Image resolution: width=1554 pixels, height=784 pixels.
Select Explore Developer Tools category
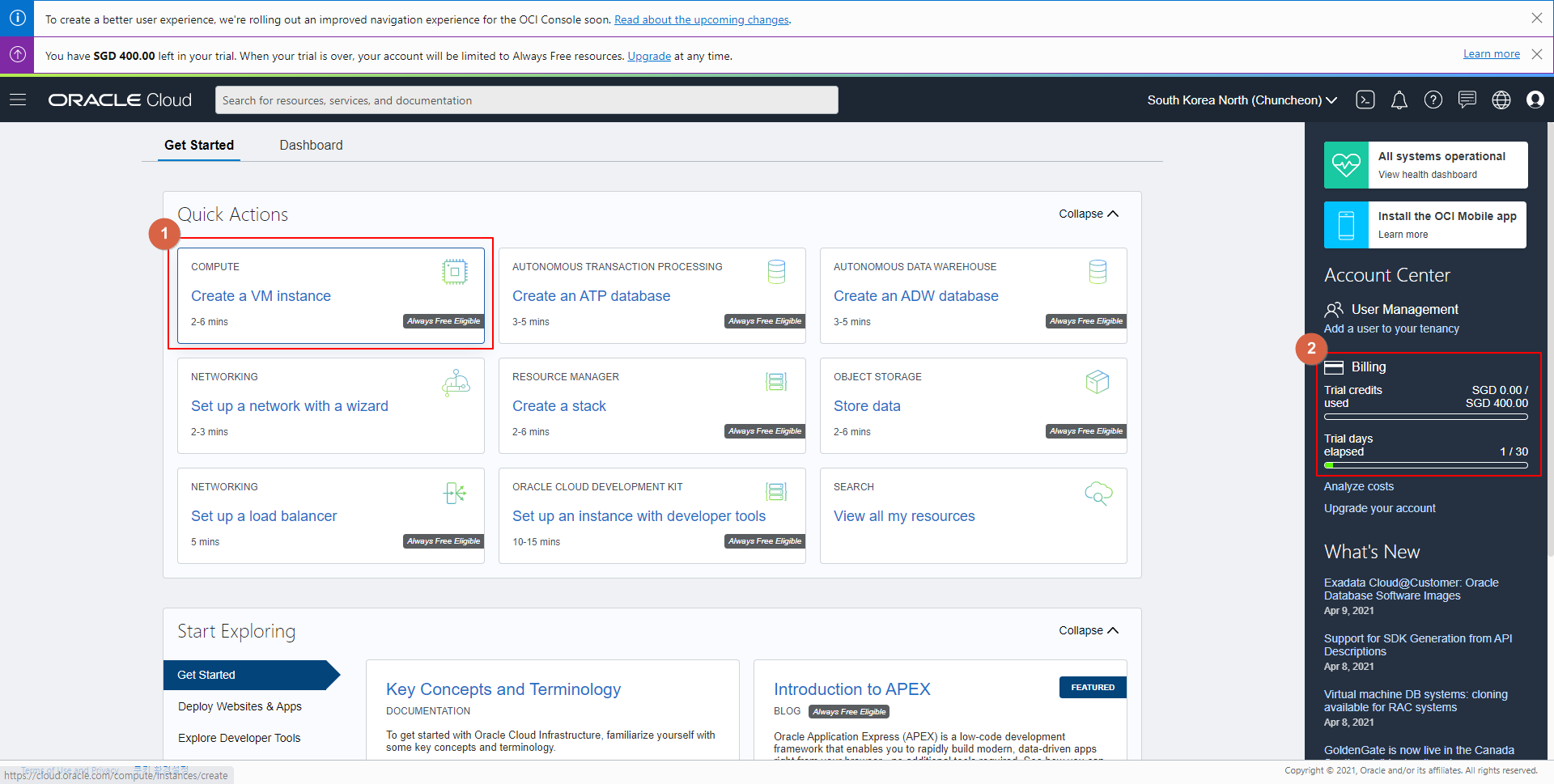(x=239, y=738)
